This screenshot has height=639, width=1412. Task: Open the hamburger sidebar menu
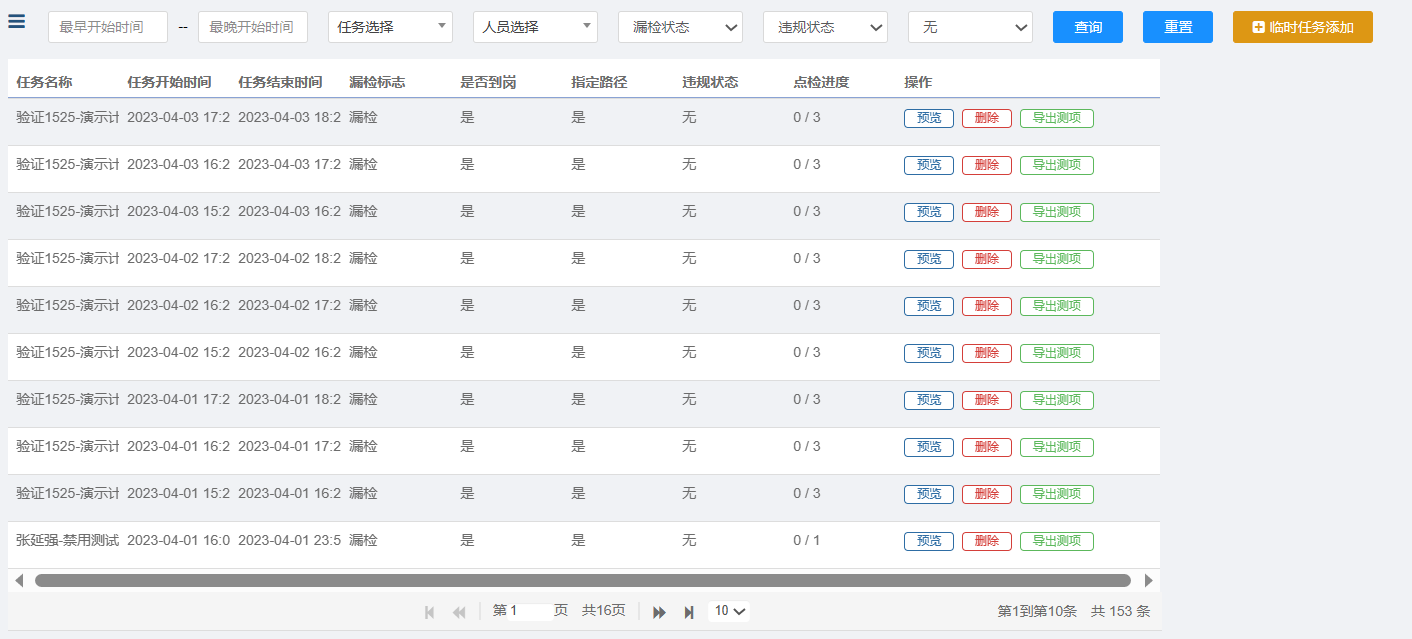click(x=16, y=21)
